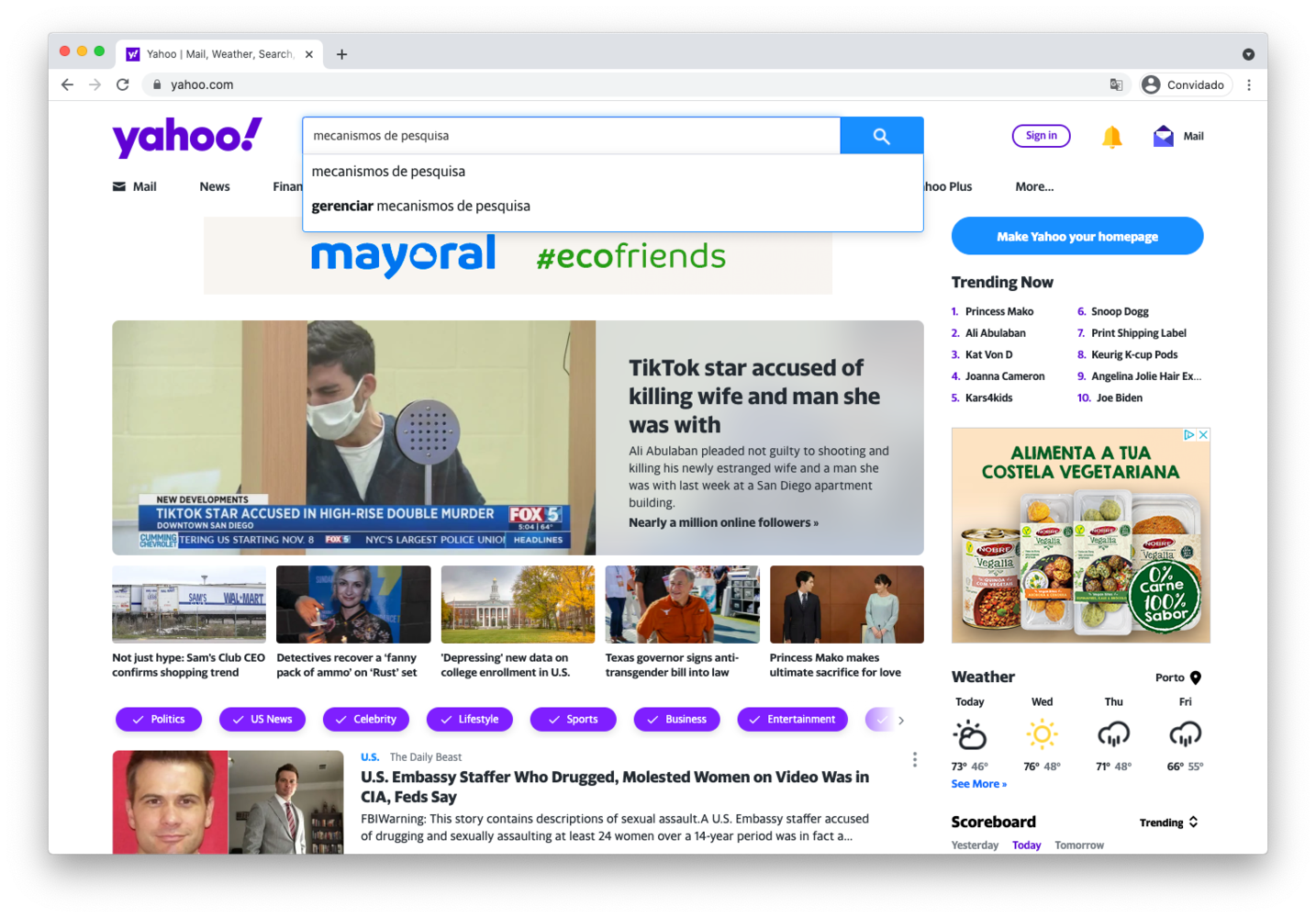Open the Ali Abulaban trending link

click(x=995, y=333)
